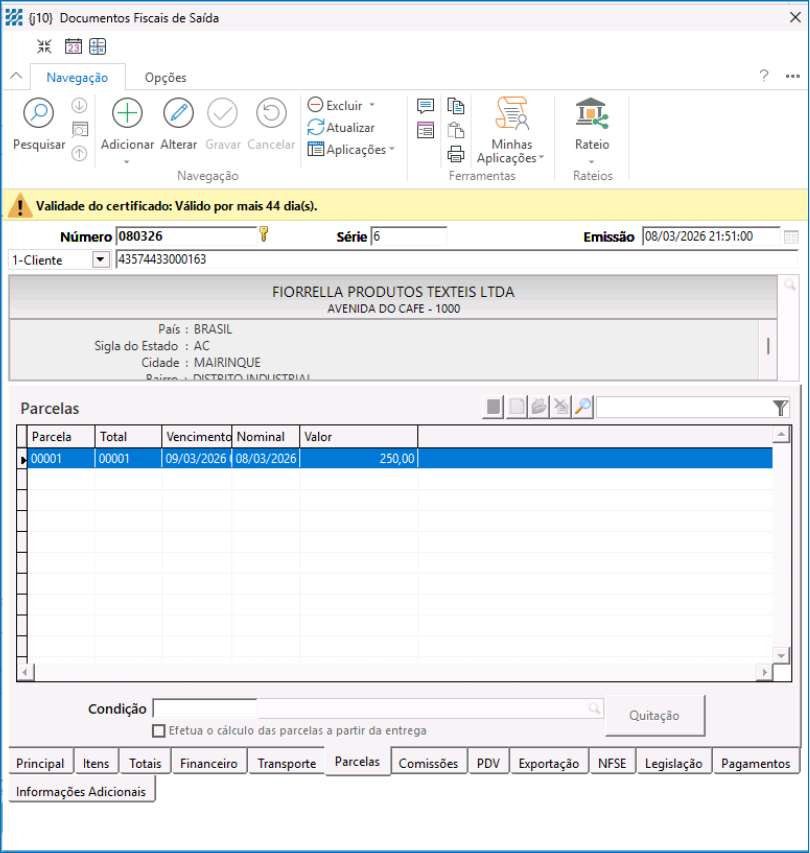Viewport: 810px width, 853px height.
Task: Open Minhas Aplicações dropdown
Action: pyautogui.click(x=541, y=158)
